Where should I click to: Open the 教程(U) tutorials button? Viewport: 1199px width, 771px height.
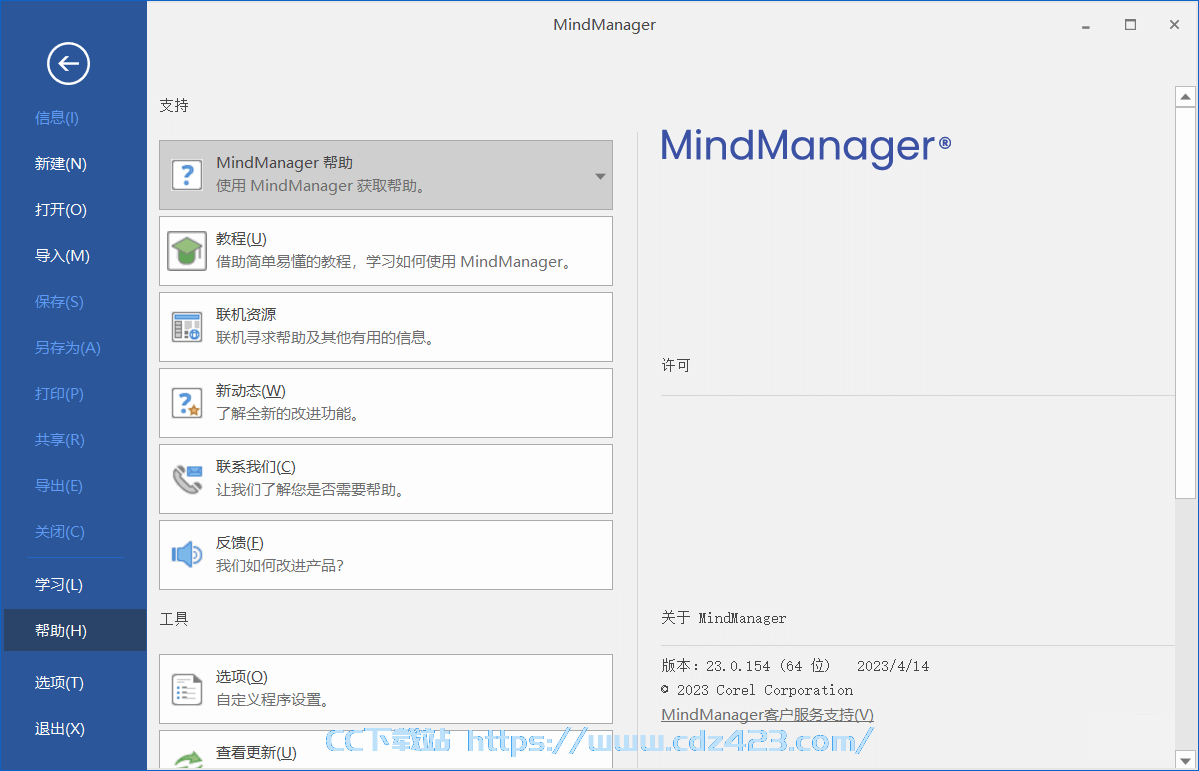coord(386,251)
